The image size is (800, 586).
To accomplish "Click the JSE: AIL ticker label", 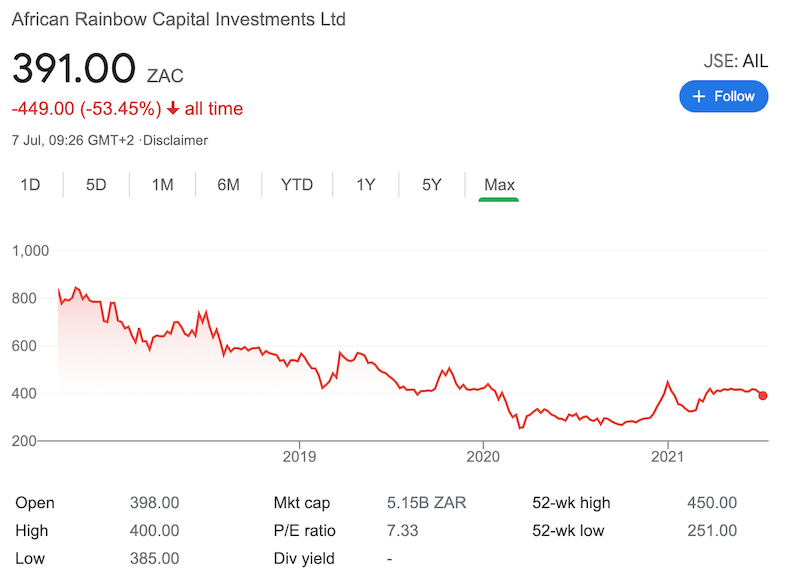I will pyautogui.click(x=735, y=61).
